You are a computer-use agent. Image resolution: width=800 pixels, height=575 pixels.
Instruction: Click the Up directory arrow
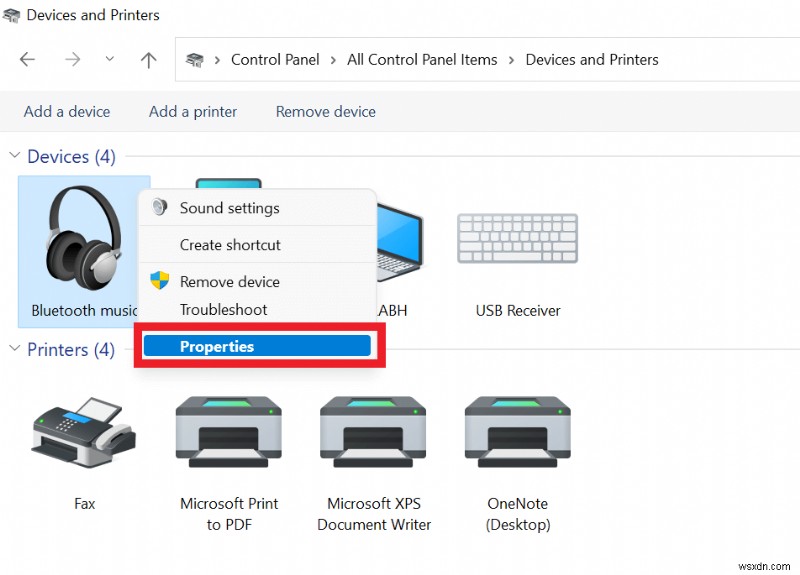click(149, 60)
